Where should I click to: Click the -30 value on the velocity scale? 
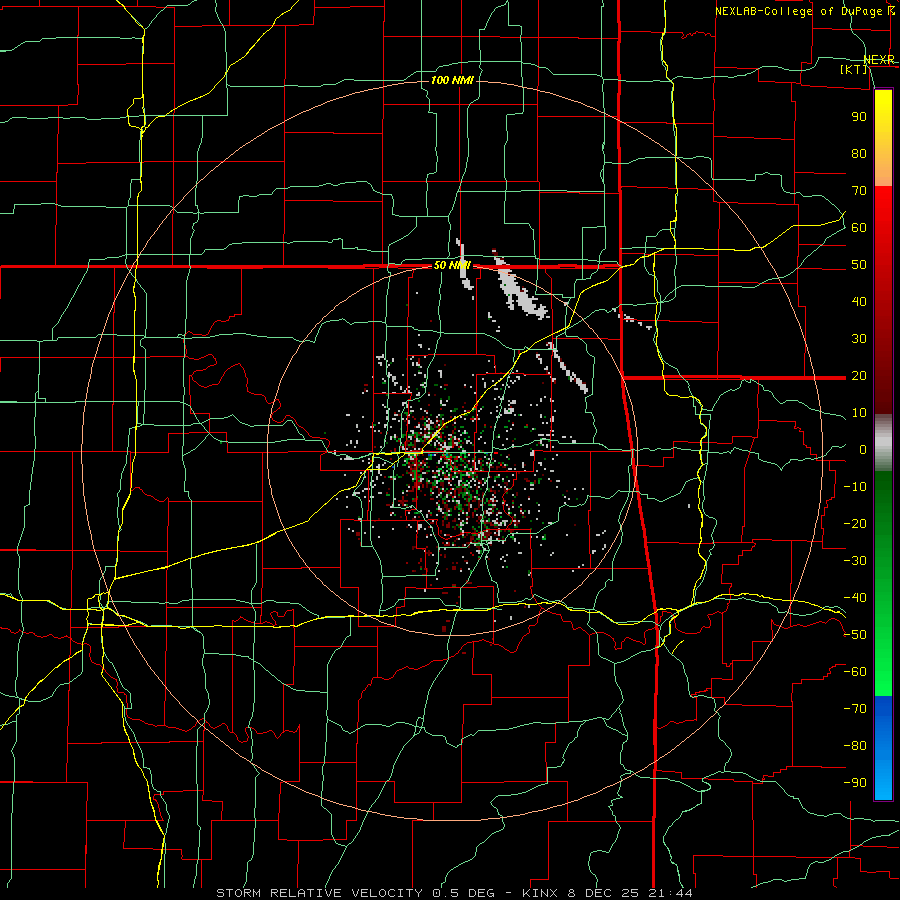pyautogui.click(x=855, y=561)
